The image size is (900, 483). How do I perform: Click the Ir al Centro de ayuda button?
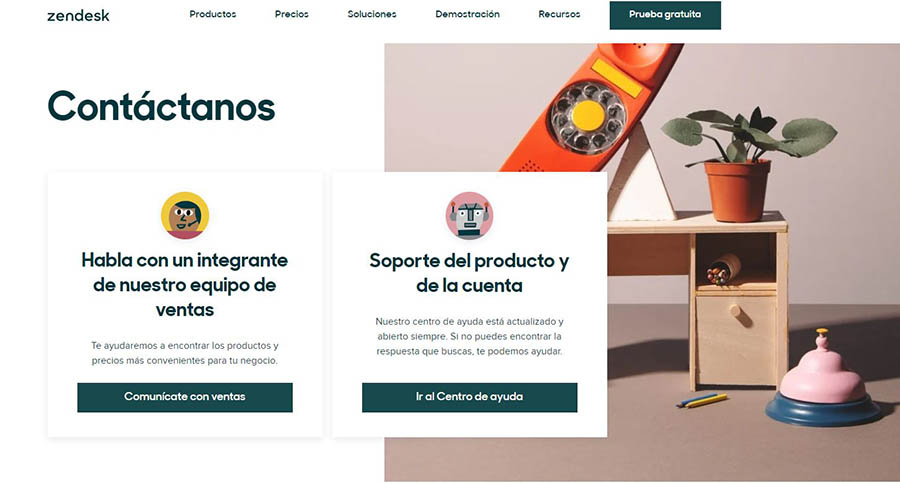click(x=470, y=397)
